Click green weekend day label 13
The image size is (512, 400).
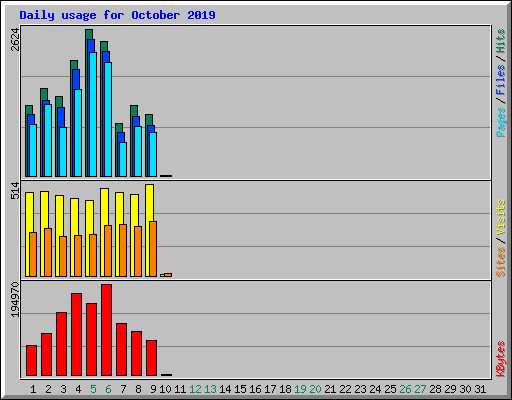210,389
